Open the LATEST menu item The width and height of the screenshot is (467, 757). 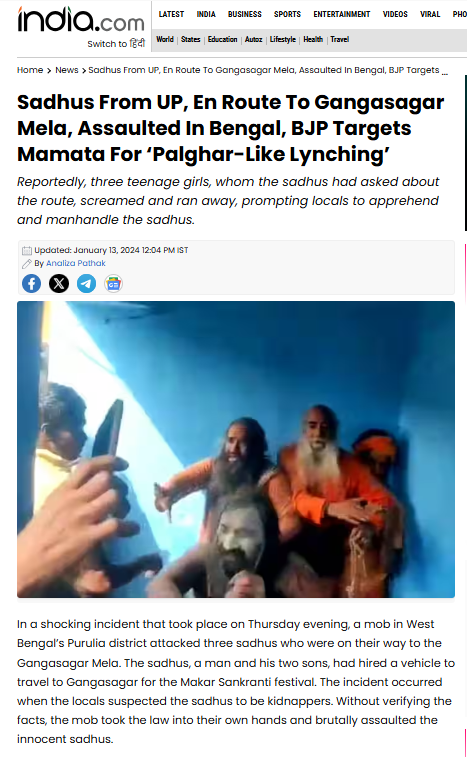(x=171, y=14)
